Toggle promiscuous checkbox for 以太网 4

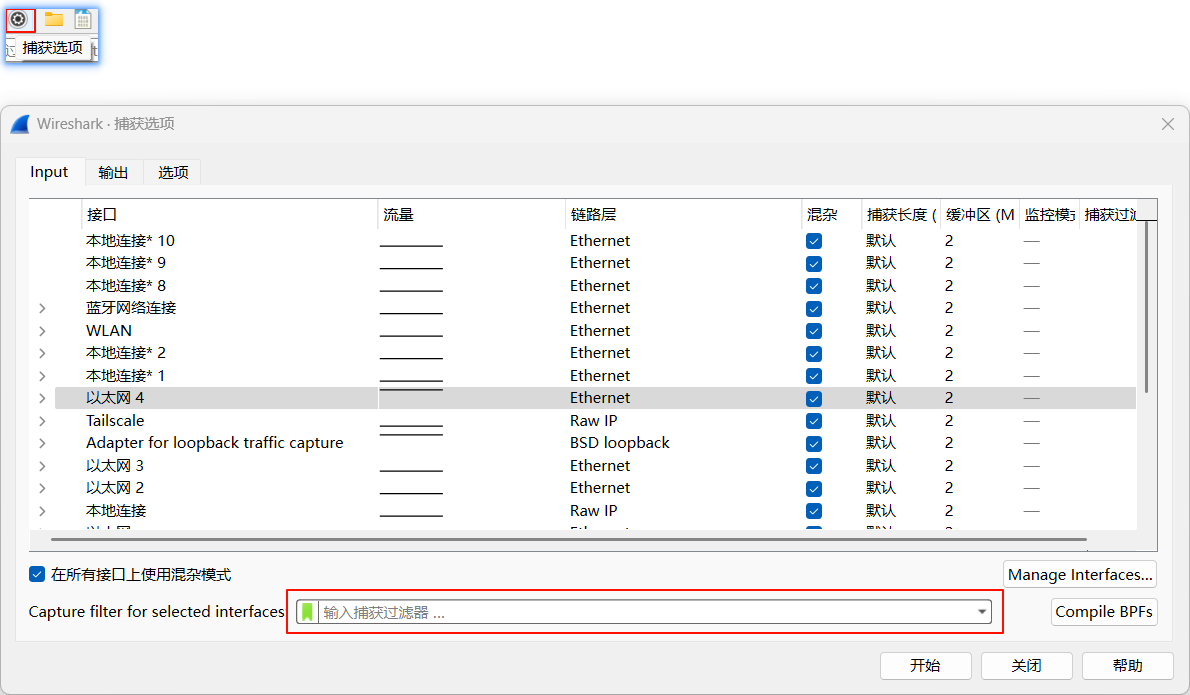[x=814, y=398]
